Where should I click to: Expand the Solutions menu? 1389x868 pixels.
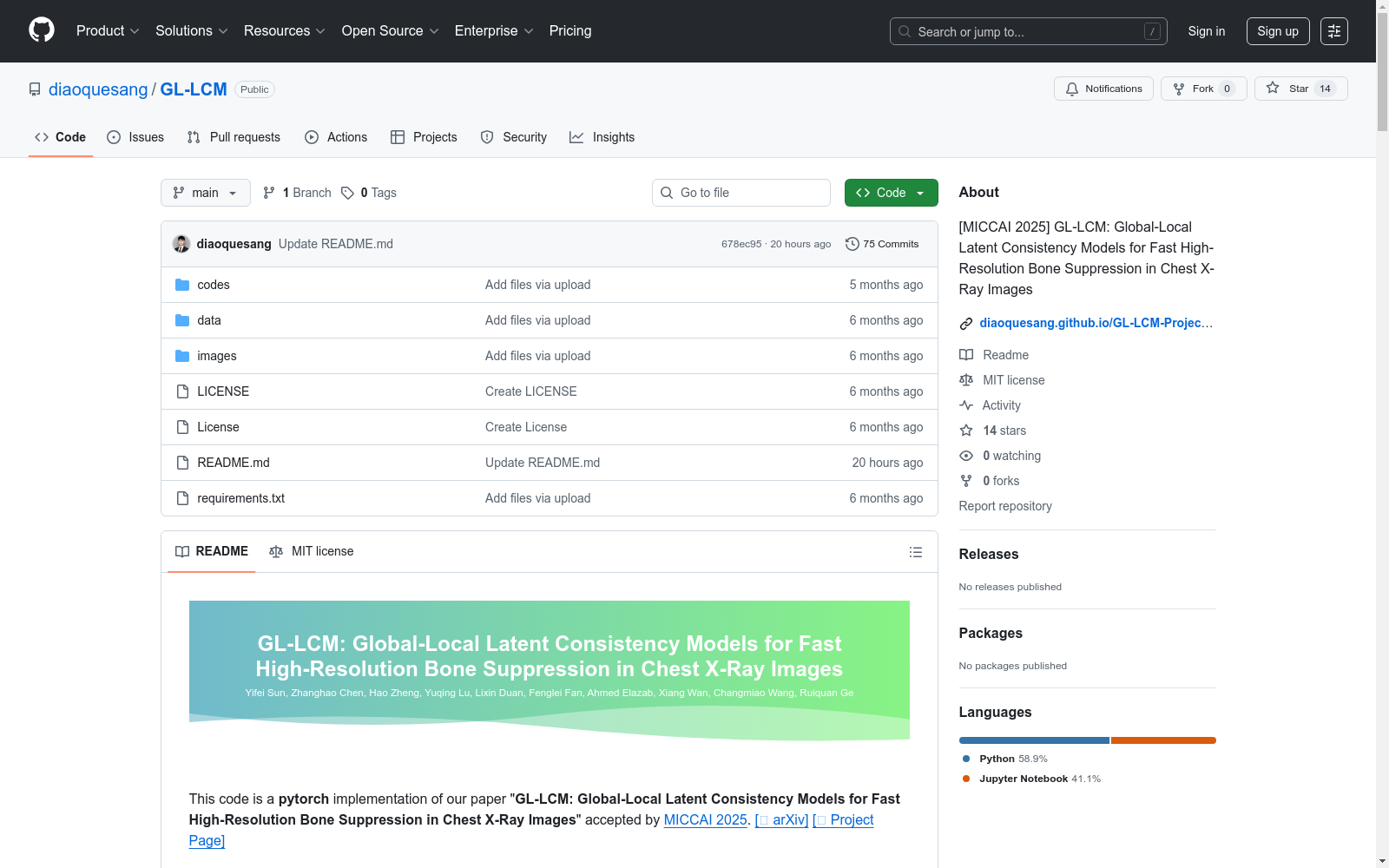click(192, 30)
